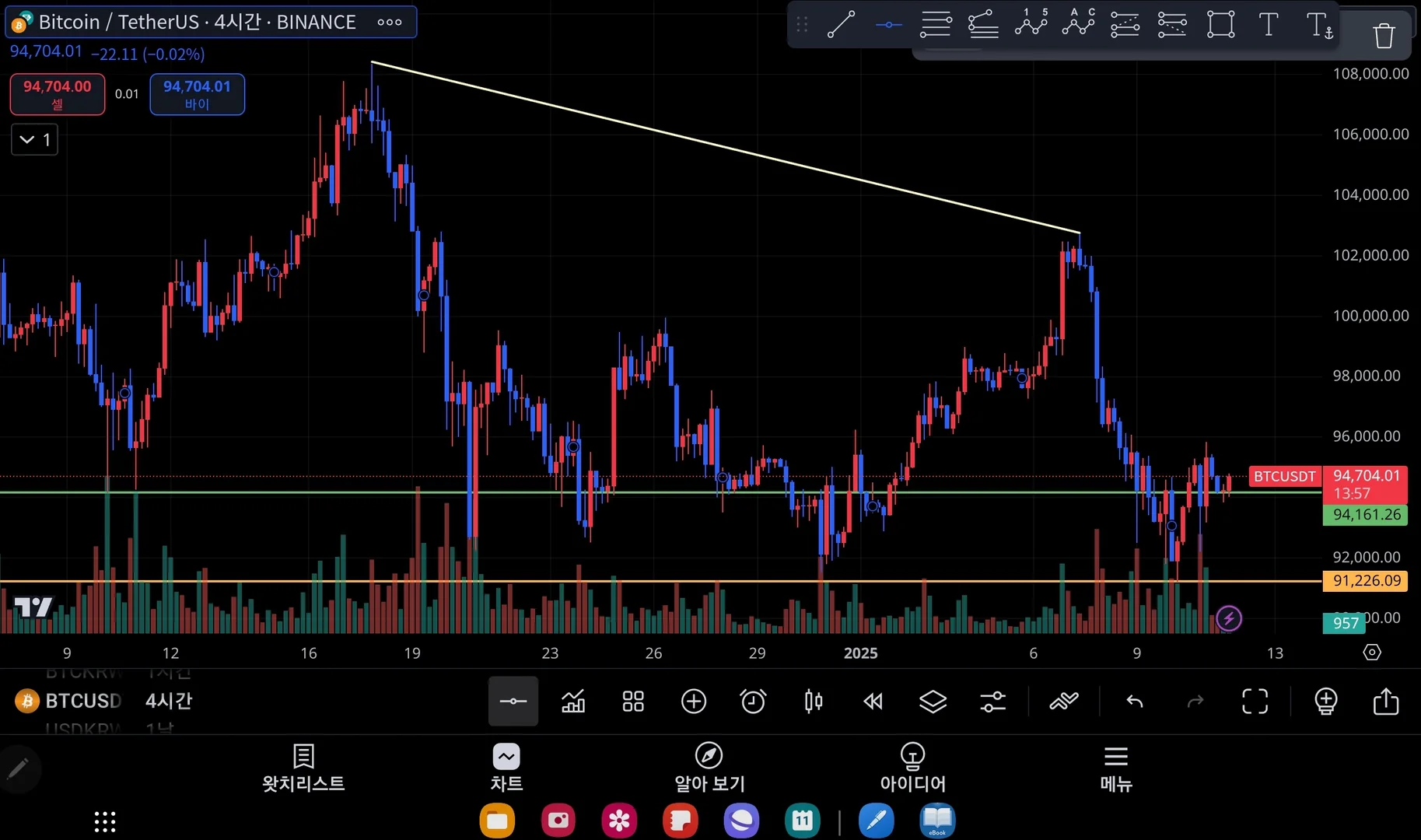Open the app drawer grid icon

105,821
